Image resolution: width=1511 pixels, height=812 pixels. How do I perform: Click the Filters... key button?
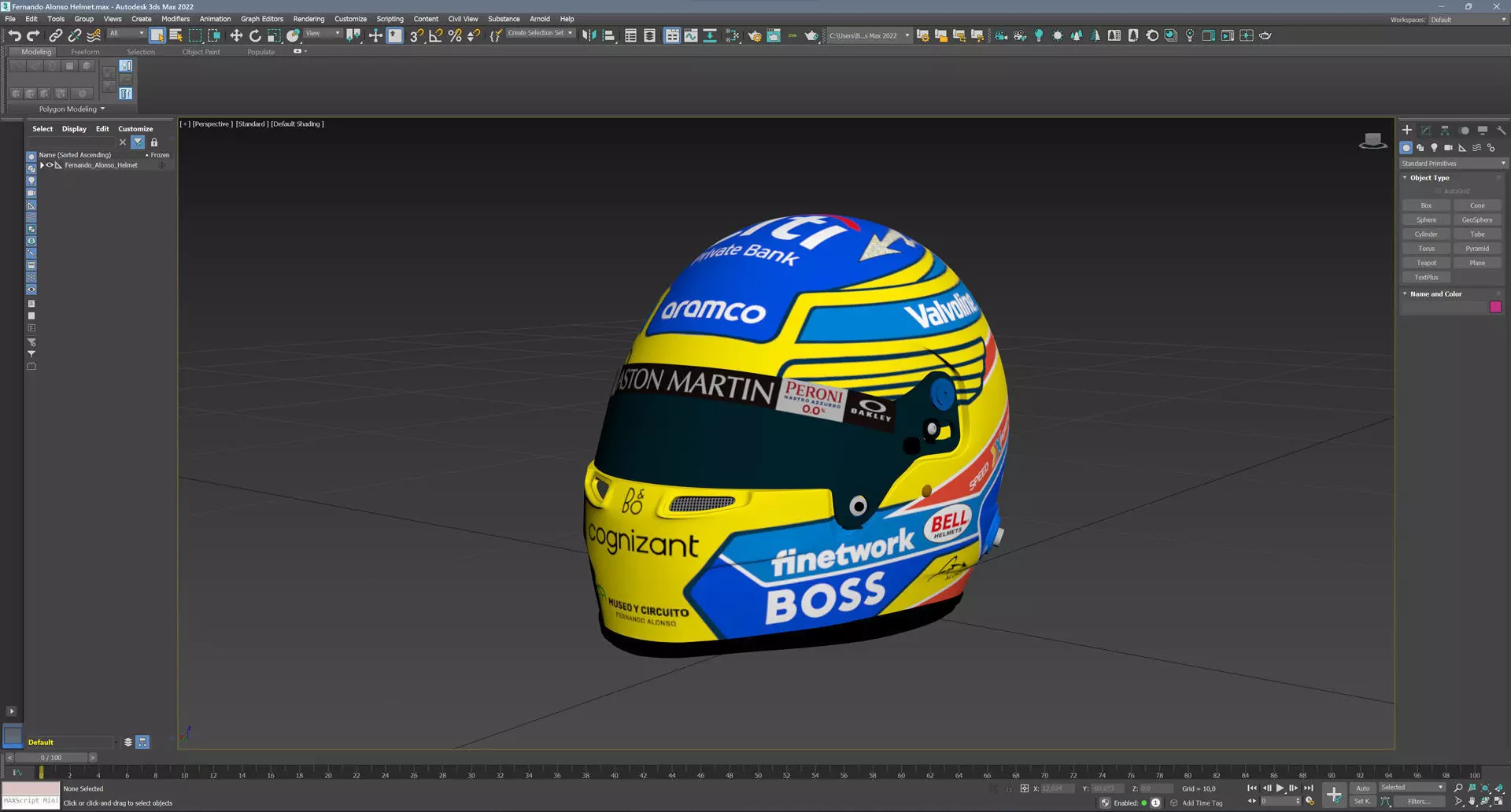pos(1419,802)
